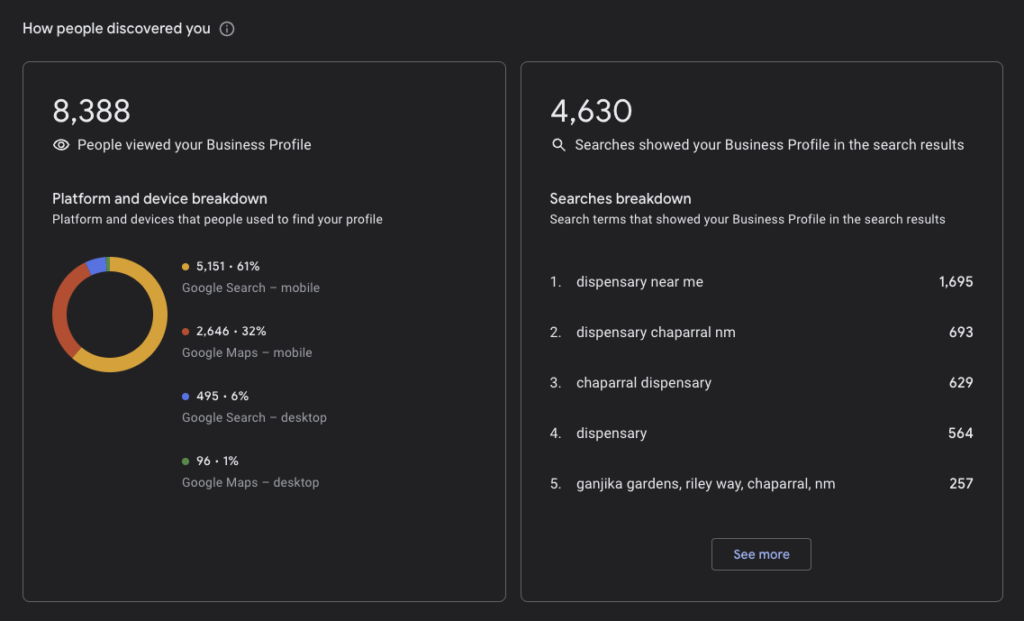The width and height of the screenshot is (1024, 621).
Task: Select the 'chaparral dispensary' search term row
Action: 643,383
